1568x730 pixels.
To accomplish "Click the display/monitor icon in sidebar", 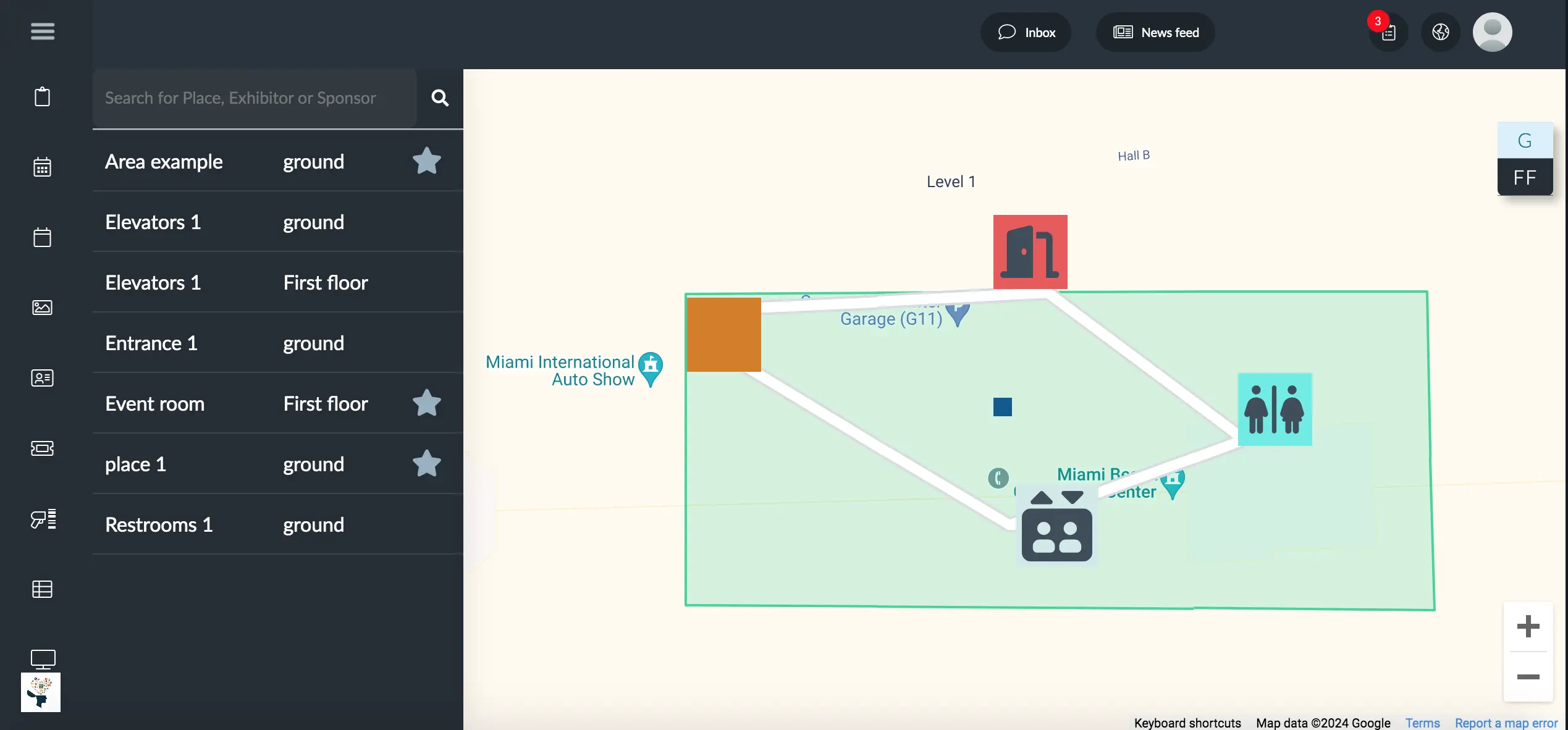I will (x=42, y=659).
